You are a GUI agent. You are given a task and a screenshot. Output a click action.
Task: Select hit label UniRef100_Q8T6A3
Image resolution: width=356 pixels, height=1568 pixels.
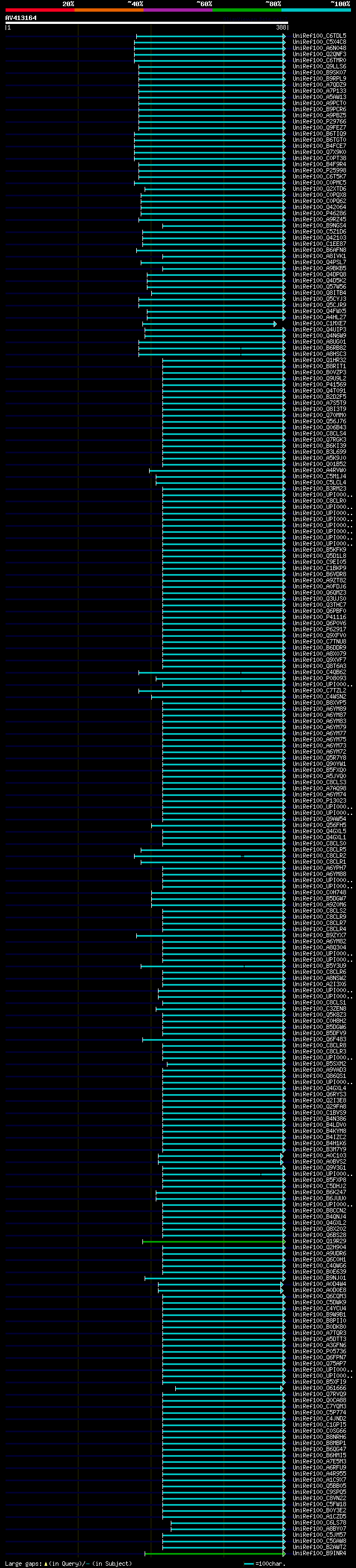coord(319,666)
